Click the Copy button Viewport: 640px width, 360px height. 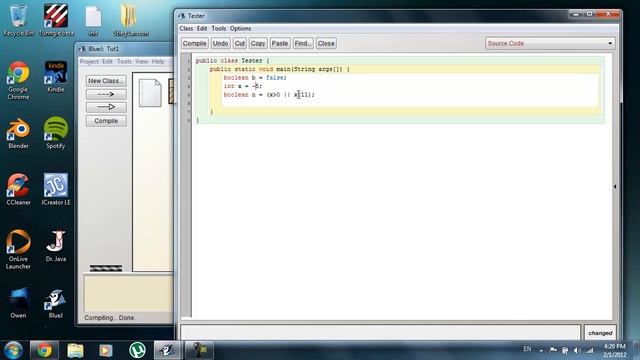[x=258, y=43]
